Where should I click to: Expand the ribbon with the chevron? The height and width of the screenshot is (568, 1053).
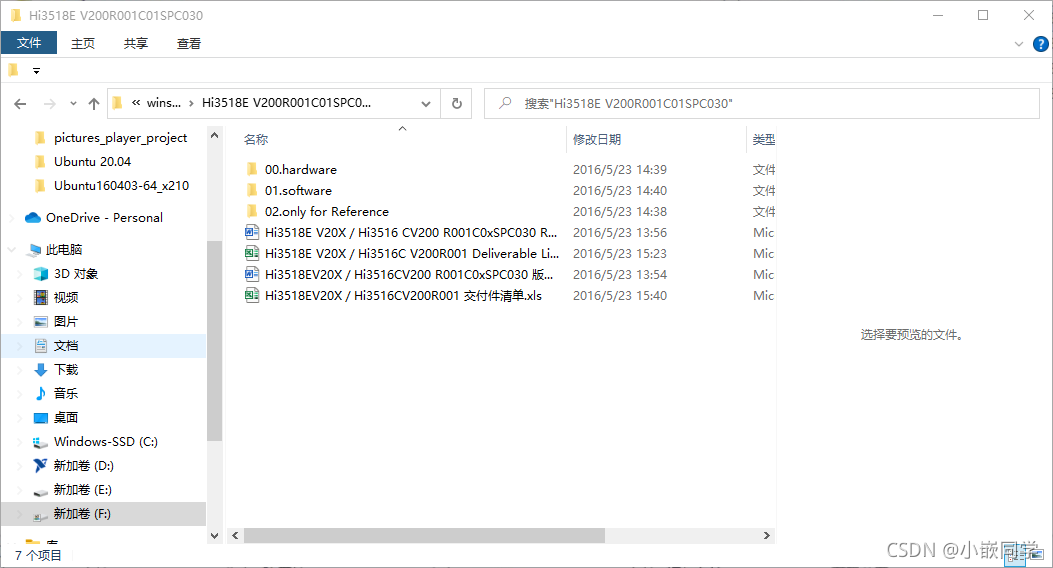pyautogui.click(x=1019, y=44)
